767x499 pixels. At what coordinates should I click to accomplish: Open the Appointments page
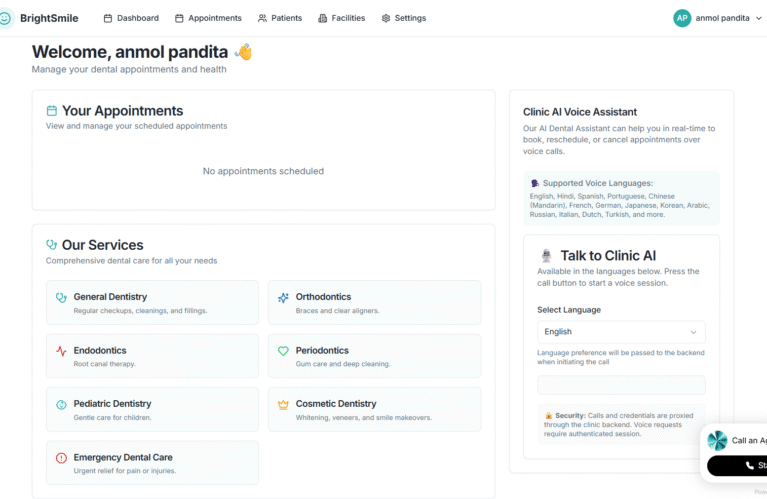[x=208, y=18]
